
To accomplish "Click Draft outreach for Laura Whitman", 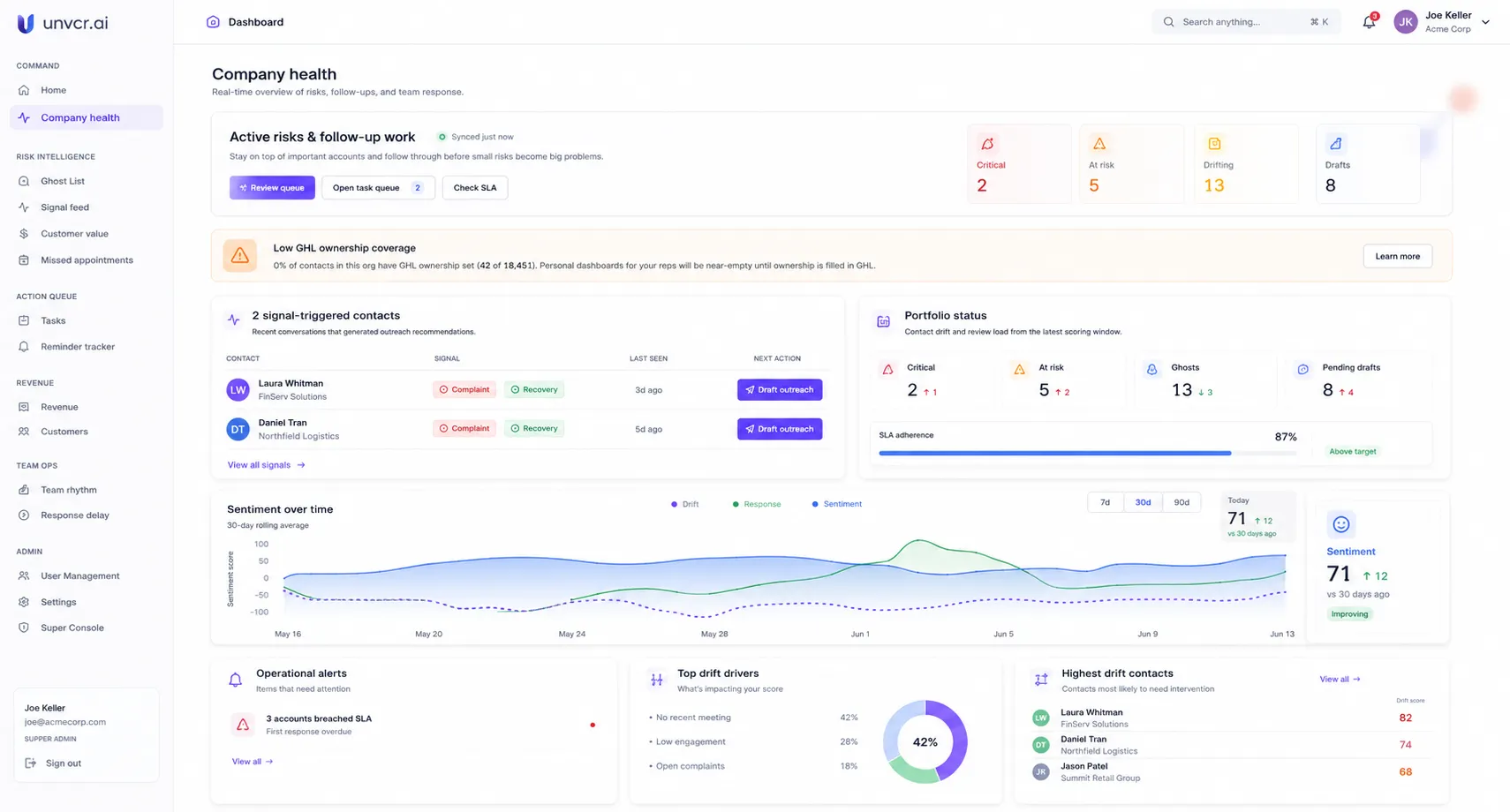I will 780,389.
